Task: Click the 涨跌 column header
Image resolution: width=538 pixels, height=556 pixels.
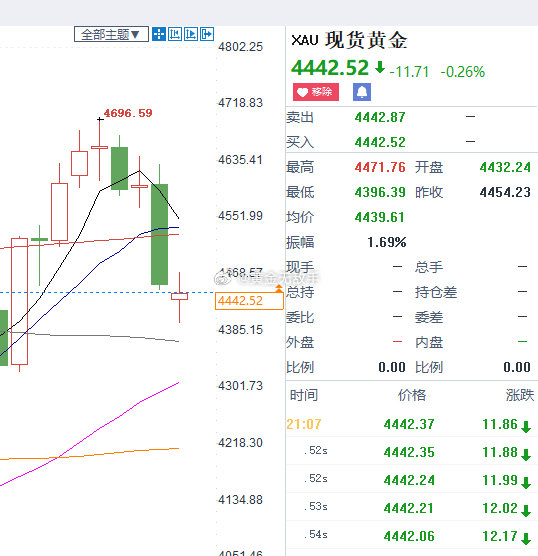Action: [520, 395]
